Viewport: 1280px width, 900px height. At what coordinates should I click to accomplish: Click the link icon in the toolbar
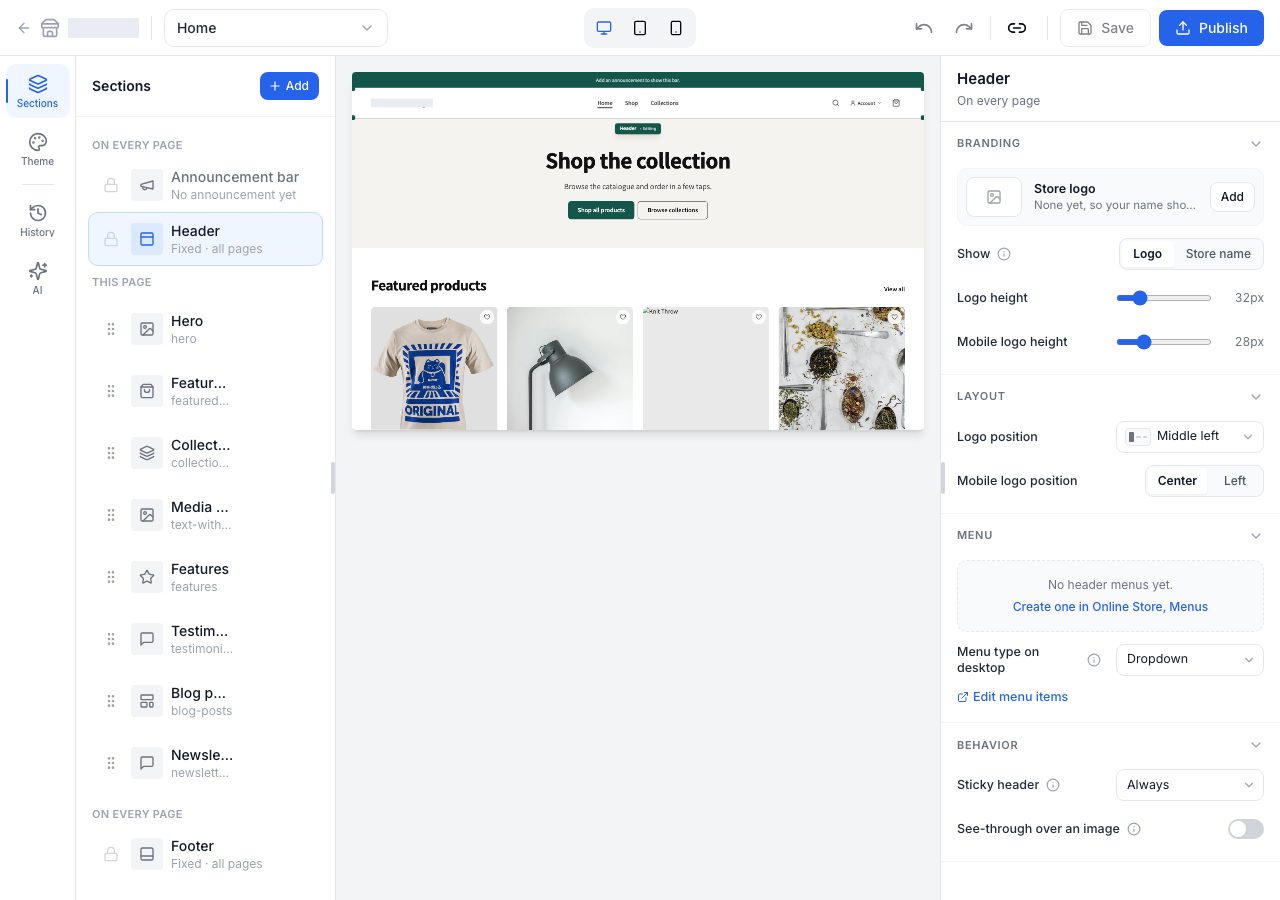tap(1017, 28)
